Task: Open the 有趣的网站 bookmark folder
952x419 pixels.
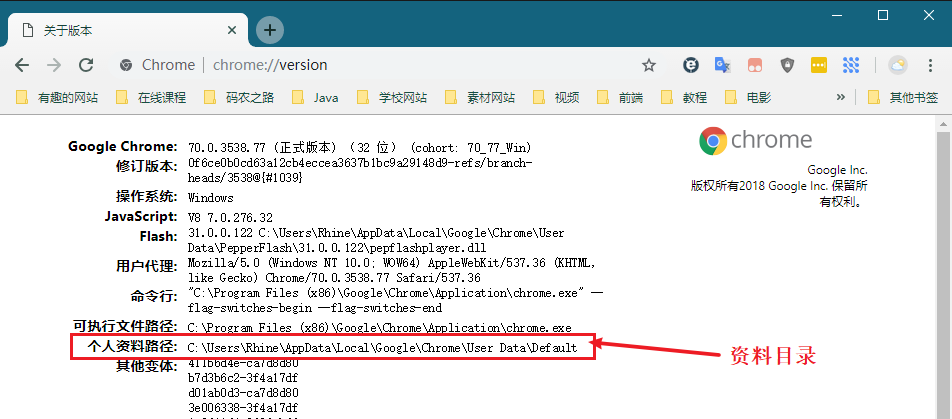Action: click(x=56, y=97)
